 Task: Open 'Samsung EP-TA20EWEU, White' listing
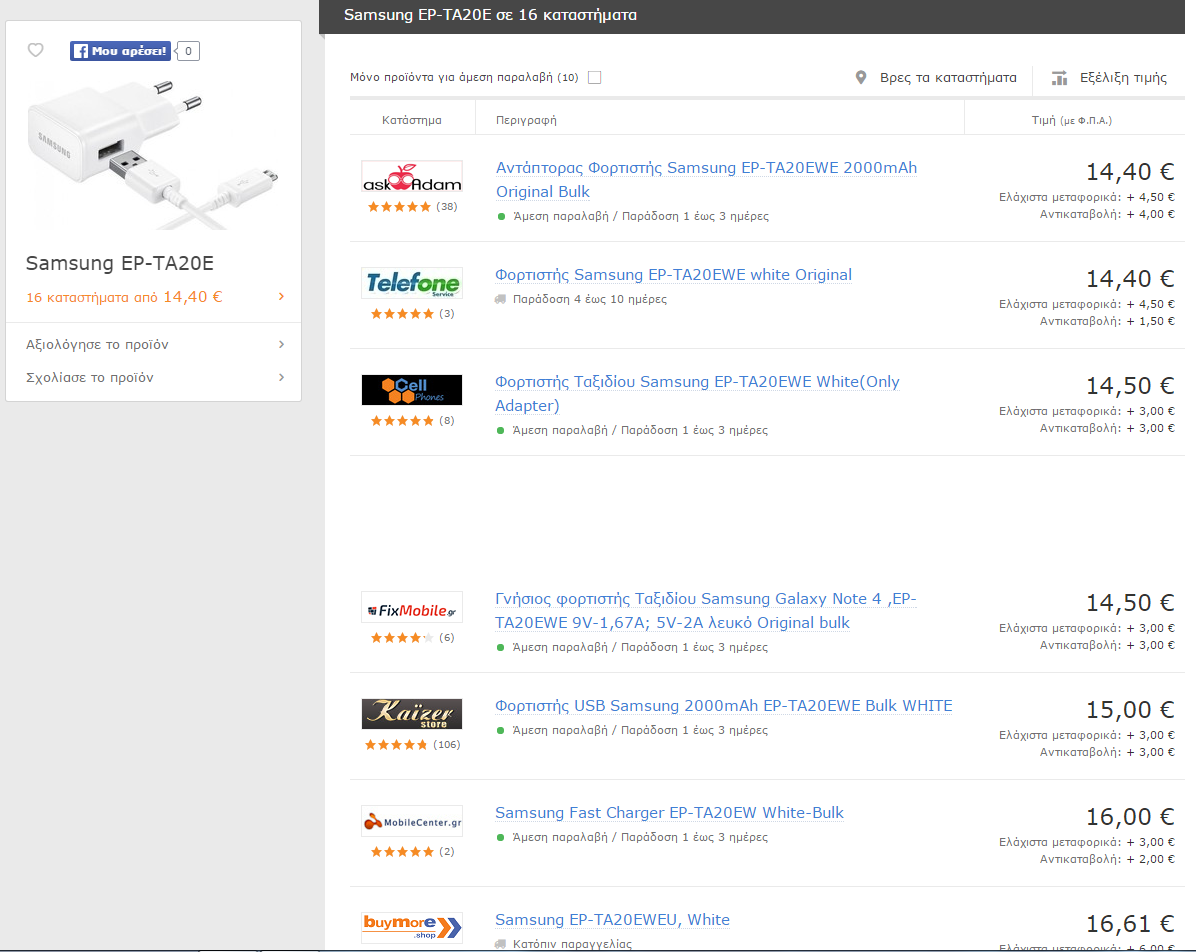(612, 919)
